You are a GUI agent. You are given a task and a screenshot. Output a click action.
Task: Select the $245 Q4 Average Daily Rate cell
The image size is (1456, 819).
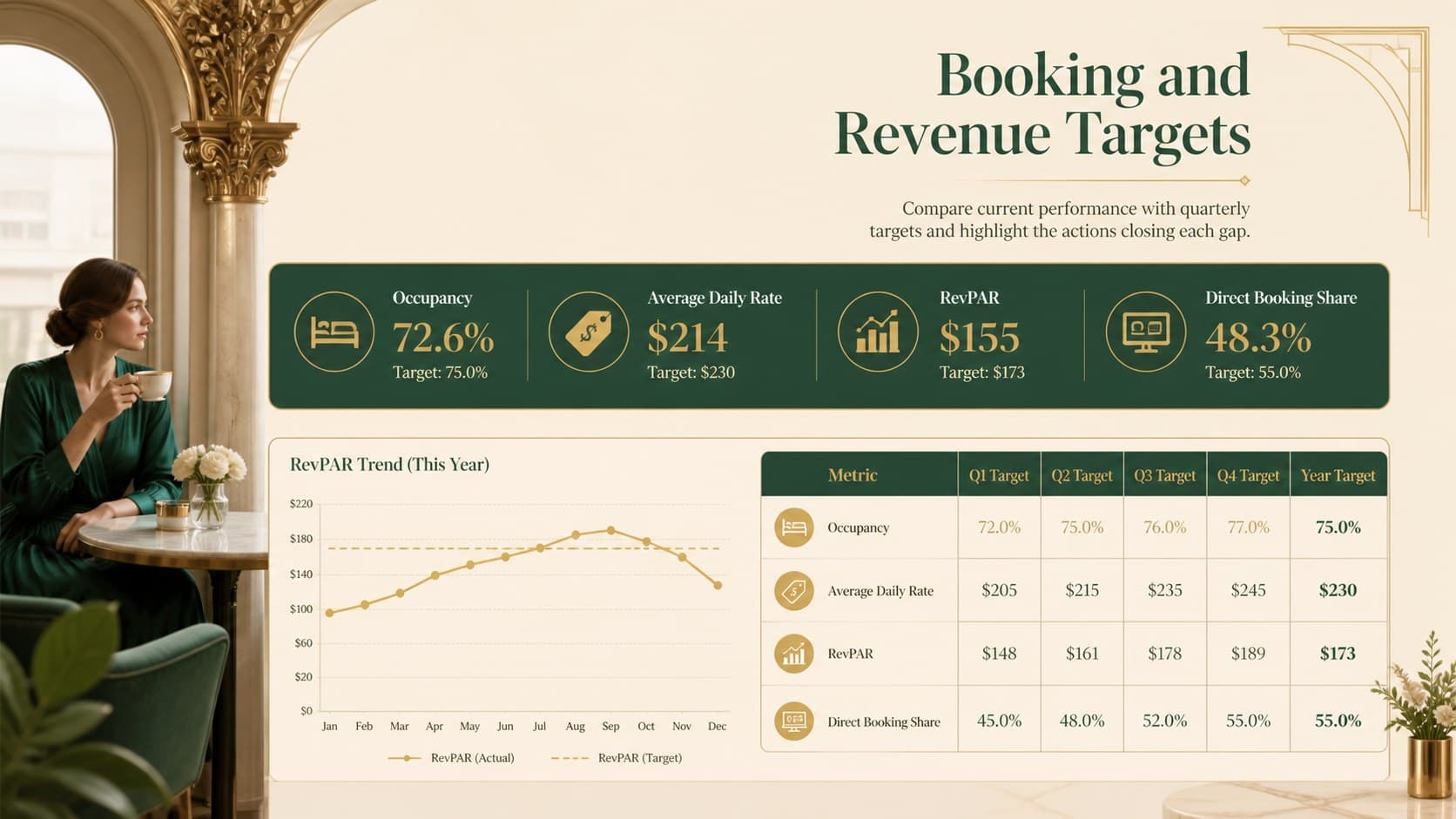(1248, 590)
